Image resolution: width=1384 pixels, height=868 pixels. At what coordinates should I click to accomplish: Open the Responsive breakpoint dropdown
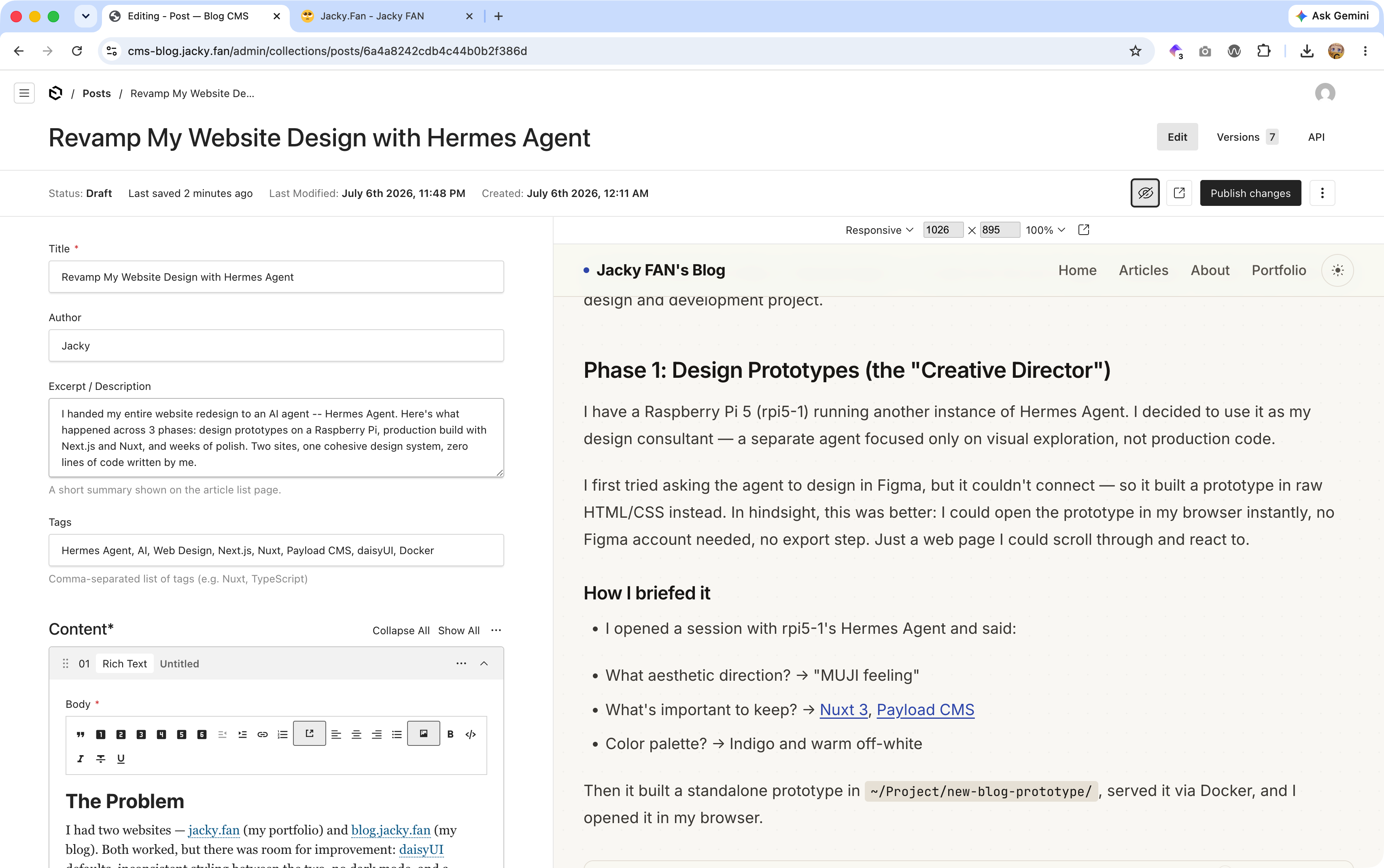coord(879,230)
